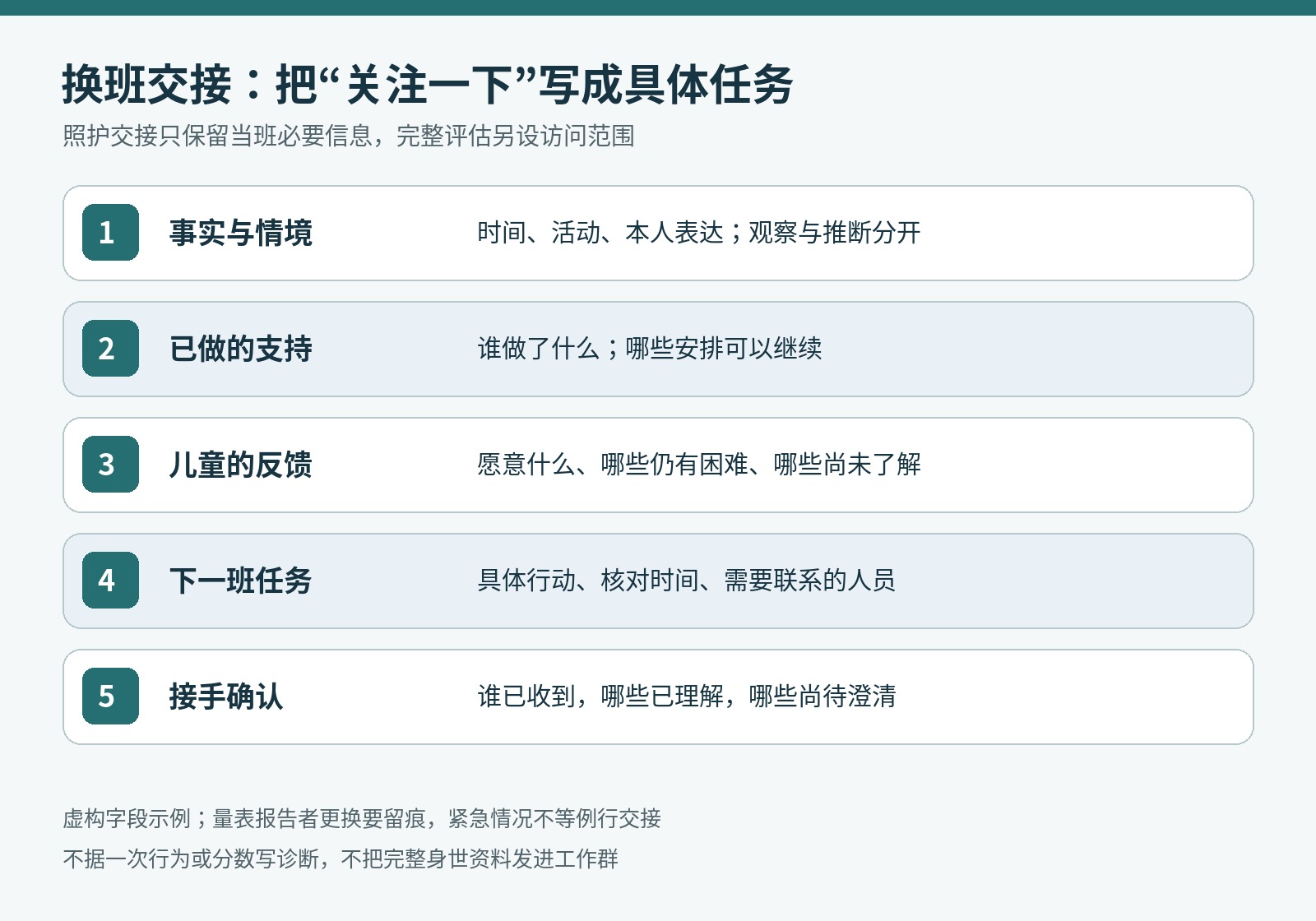Select the heading 已做的支持
This screenshot has width=1316, height=921.
[240, 349]
